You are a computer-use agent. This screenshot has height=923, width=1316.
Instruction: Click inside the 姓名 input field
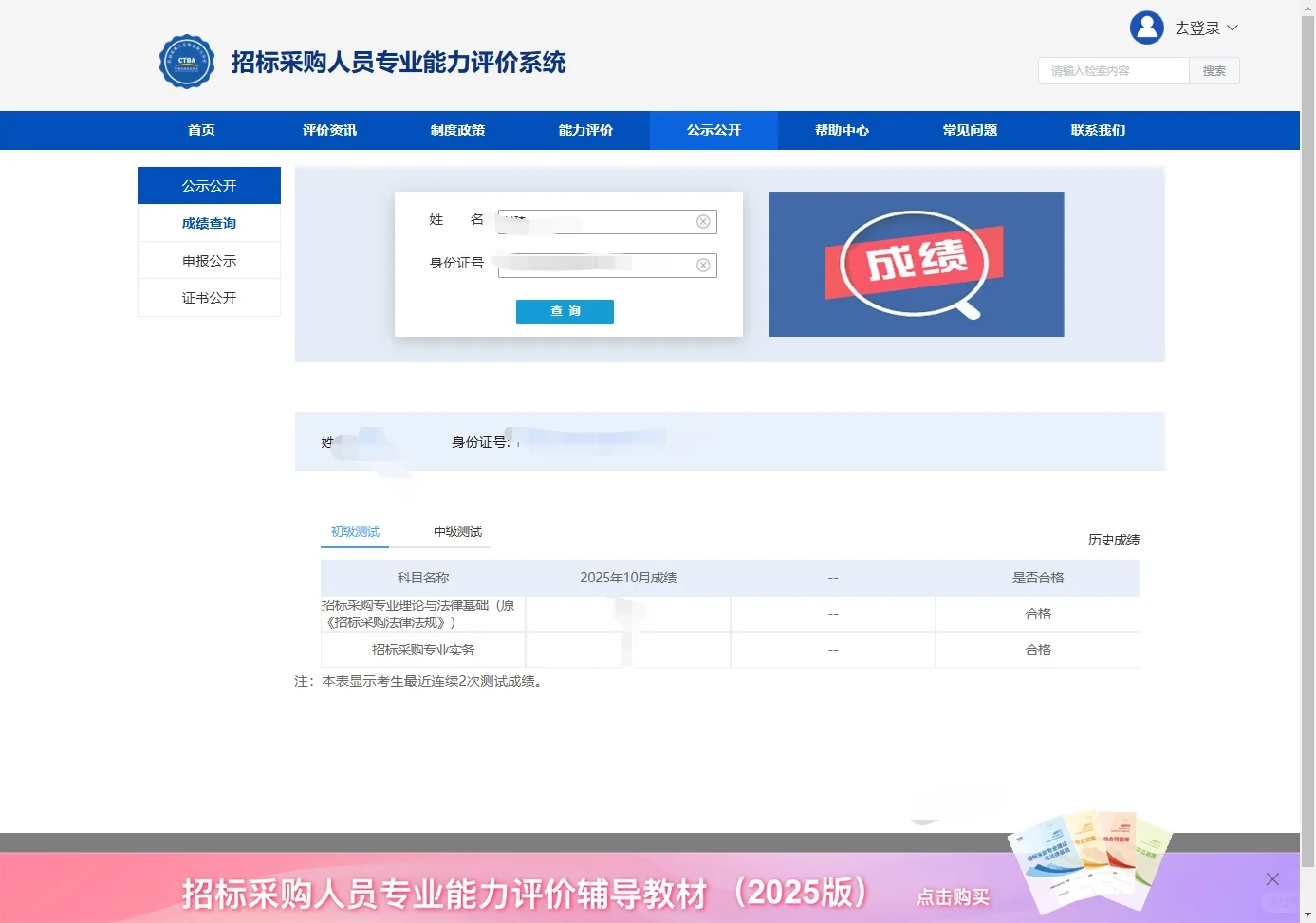click(x=598, y=221)
